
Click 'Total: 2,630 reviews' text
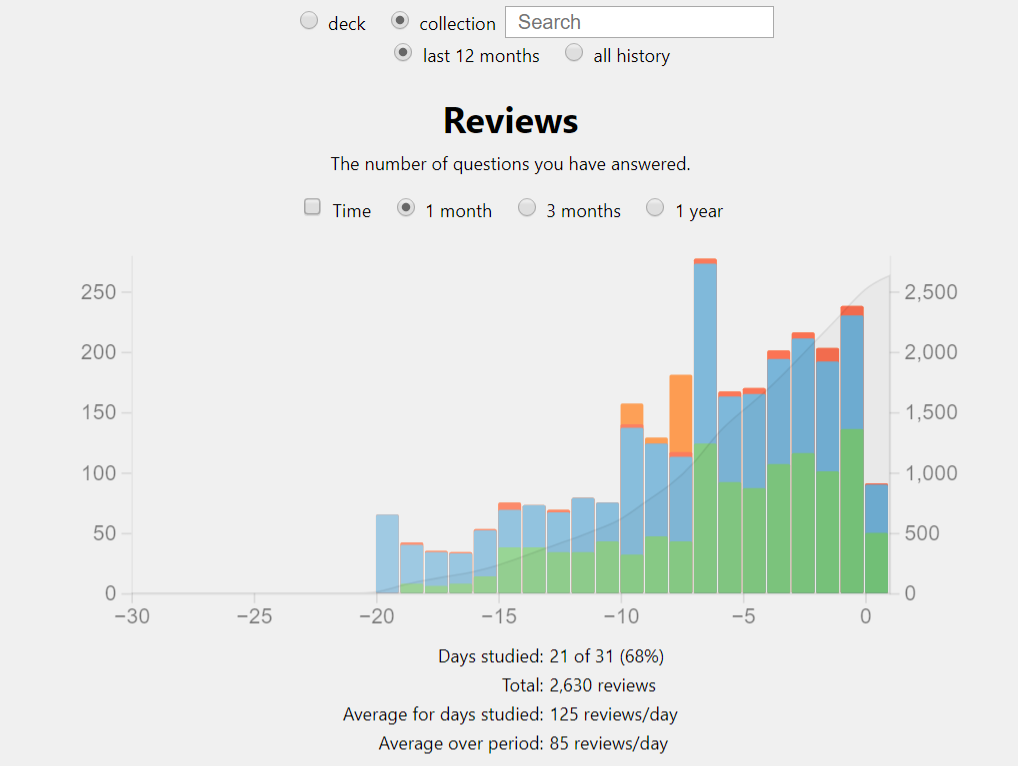[x=578, y=686]
